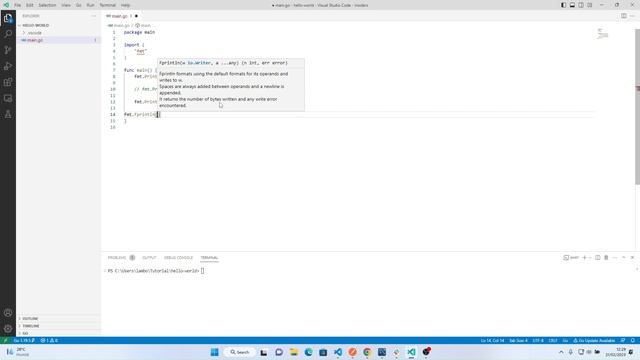Image resolution: width=640 pixels, height=360 pixels.
Task: Click the Ln 14, Col 14 status item
Action: [492, 340]
